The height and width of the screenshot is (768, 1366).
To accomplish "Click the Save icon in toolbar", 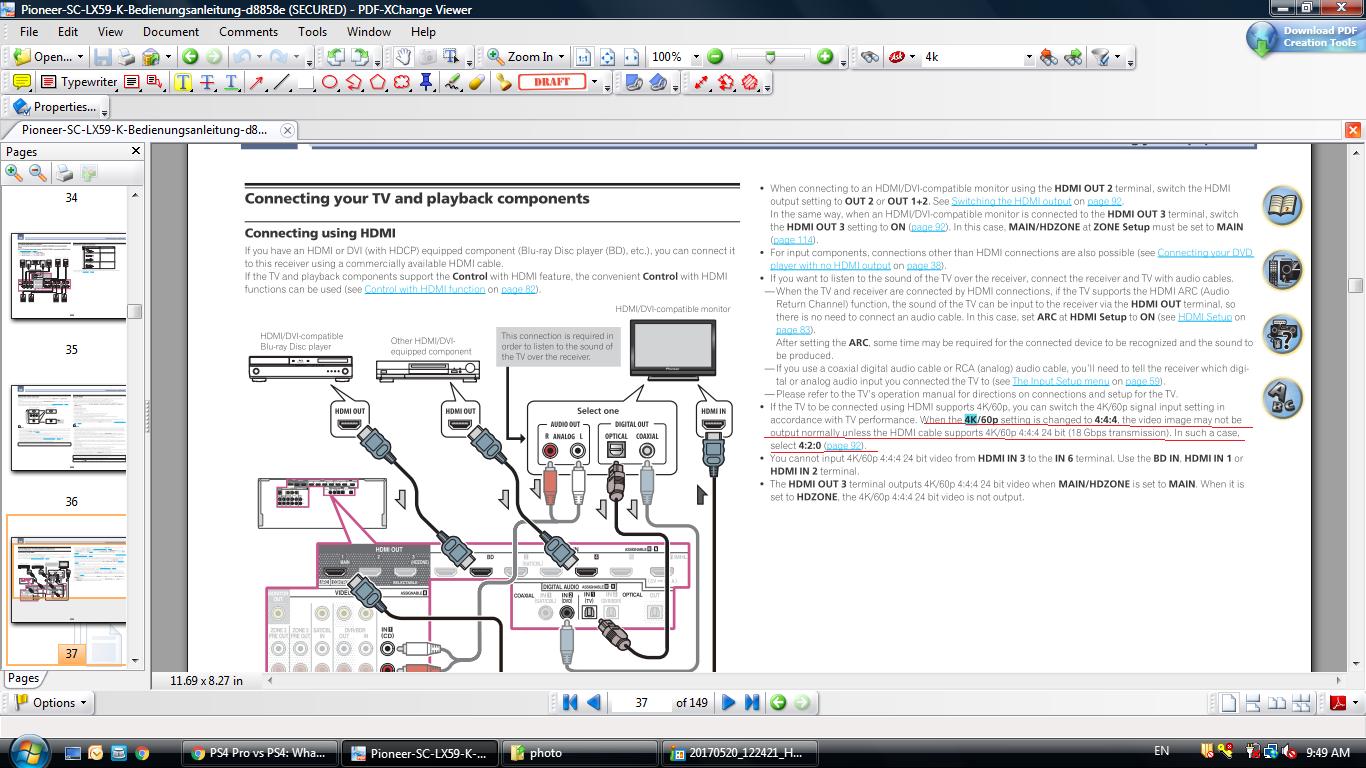I will tap(103, 57).
